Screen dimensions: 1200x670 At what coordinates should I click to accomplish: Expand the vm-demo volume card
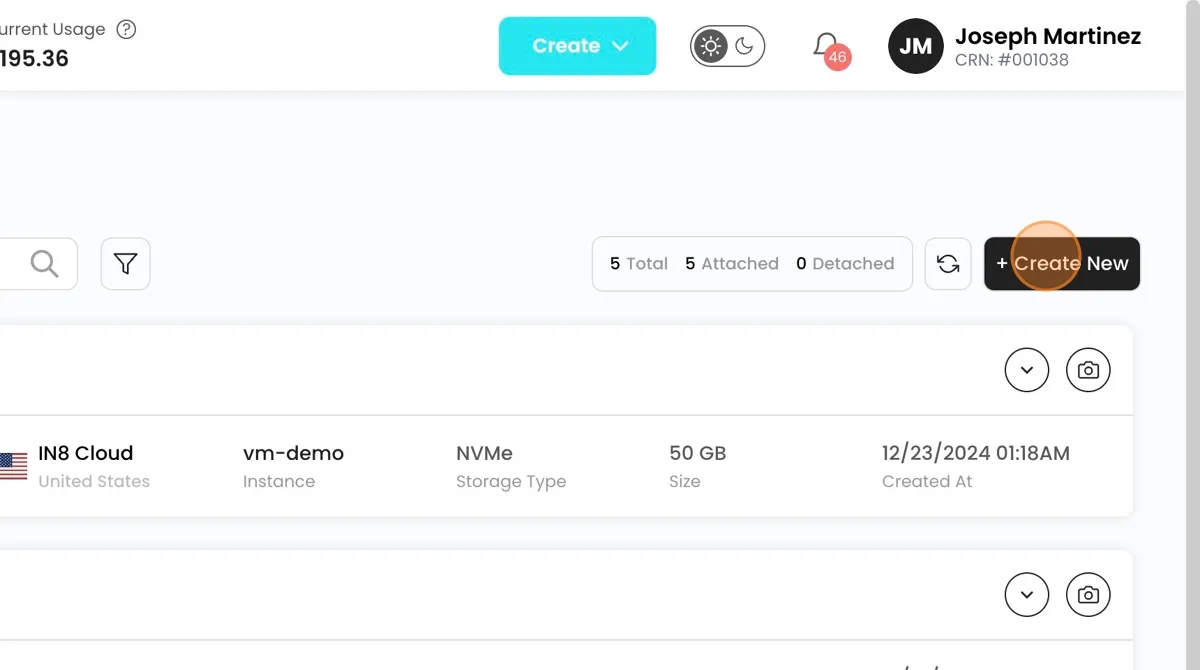(1026, 370)
